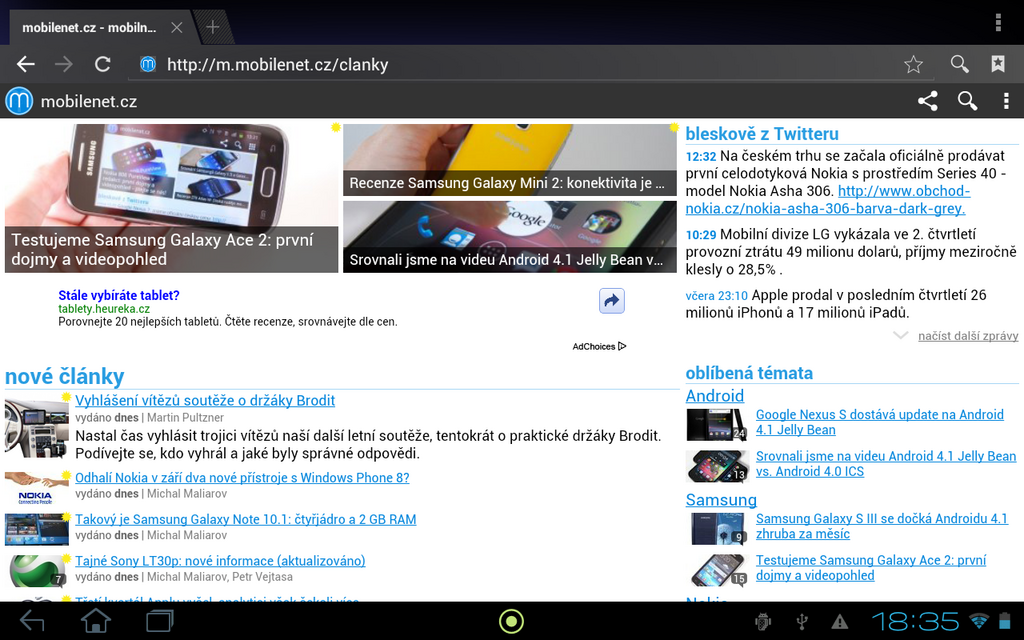
Task: Tap the mobilenet.cz favicon in the address bar
Action: tap(148, 63)
